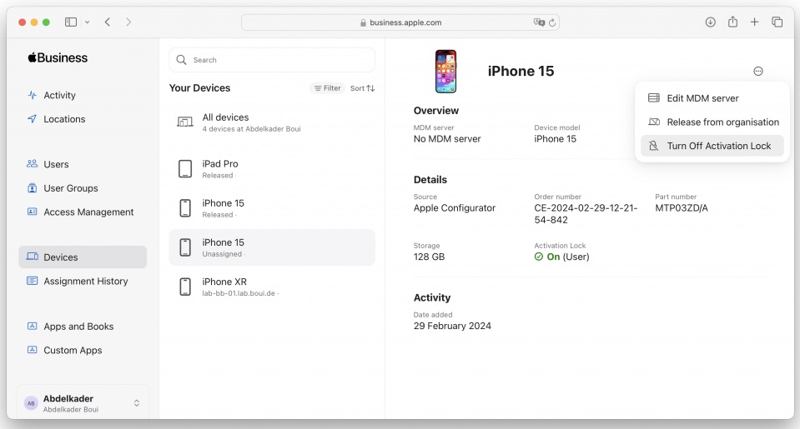The image size is (800, 429).
Task: Click the Activation Lock On status
Action: 562,257
